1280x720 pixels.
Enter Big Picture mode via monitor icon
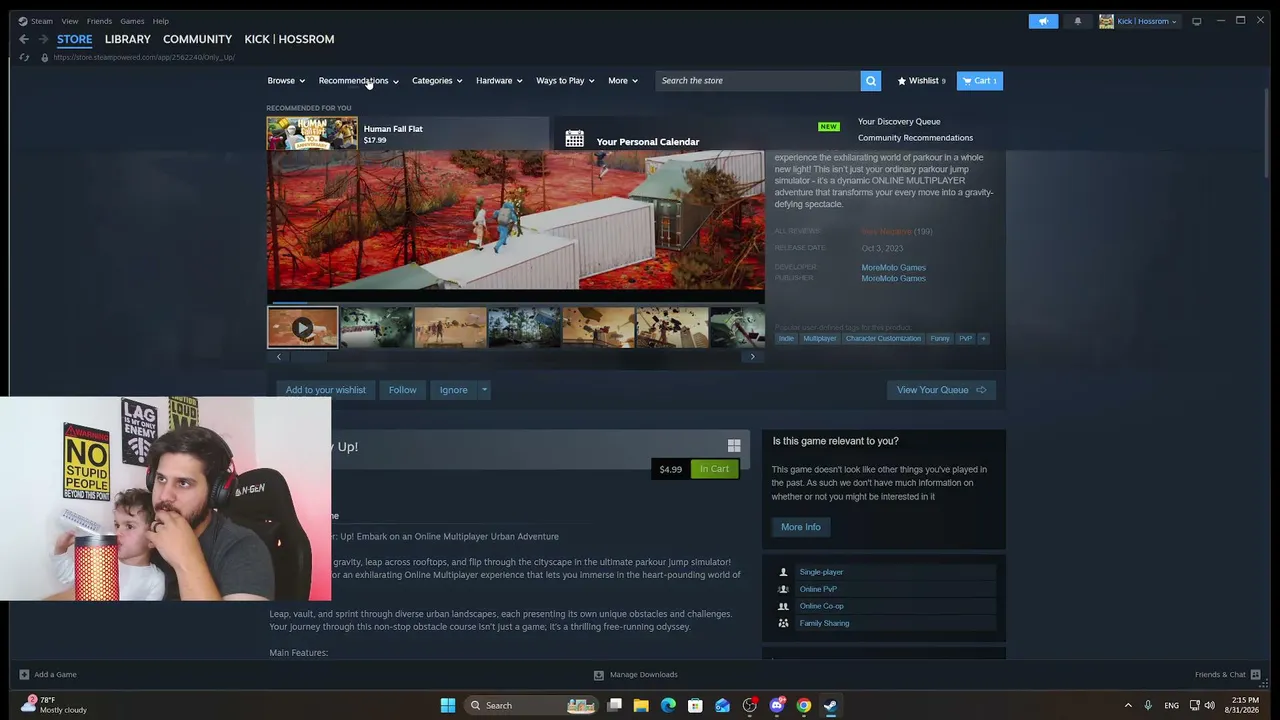(1196, 21)
